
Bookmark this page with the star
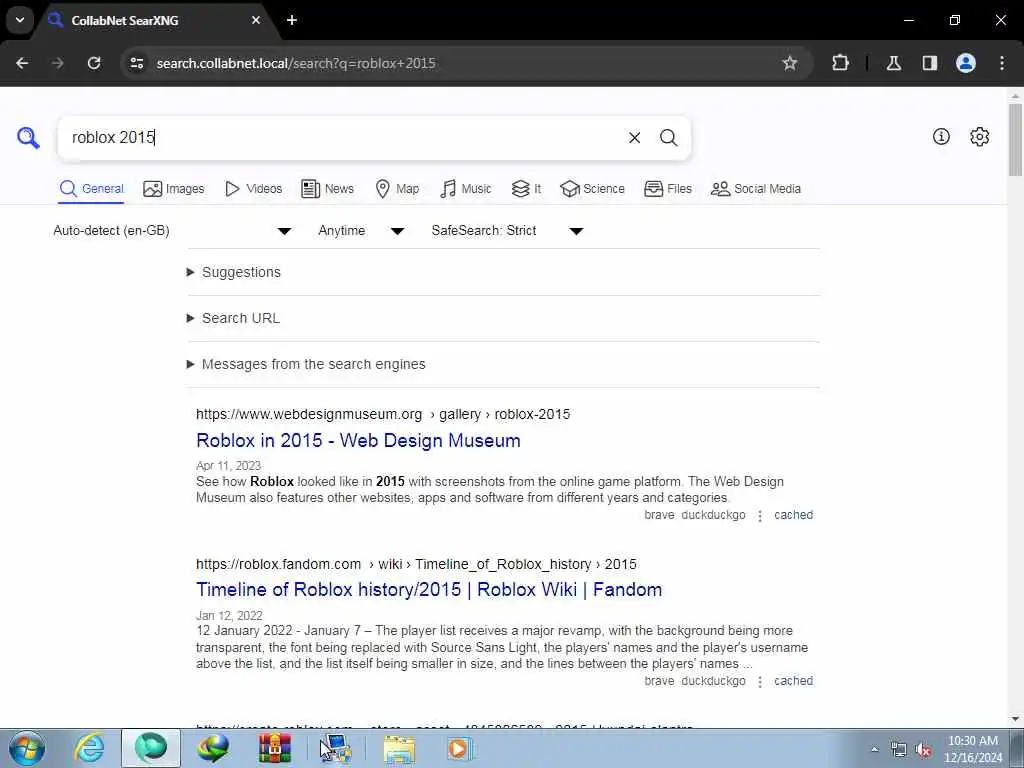[x=790, y=63]
